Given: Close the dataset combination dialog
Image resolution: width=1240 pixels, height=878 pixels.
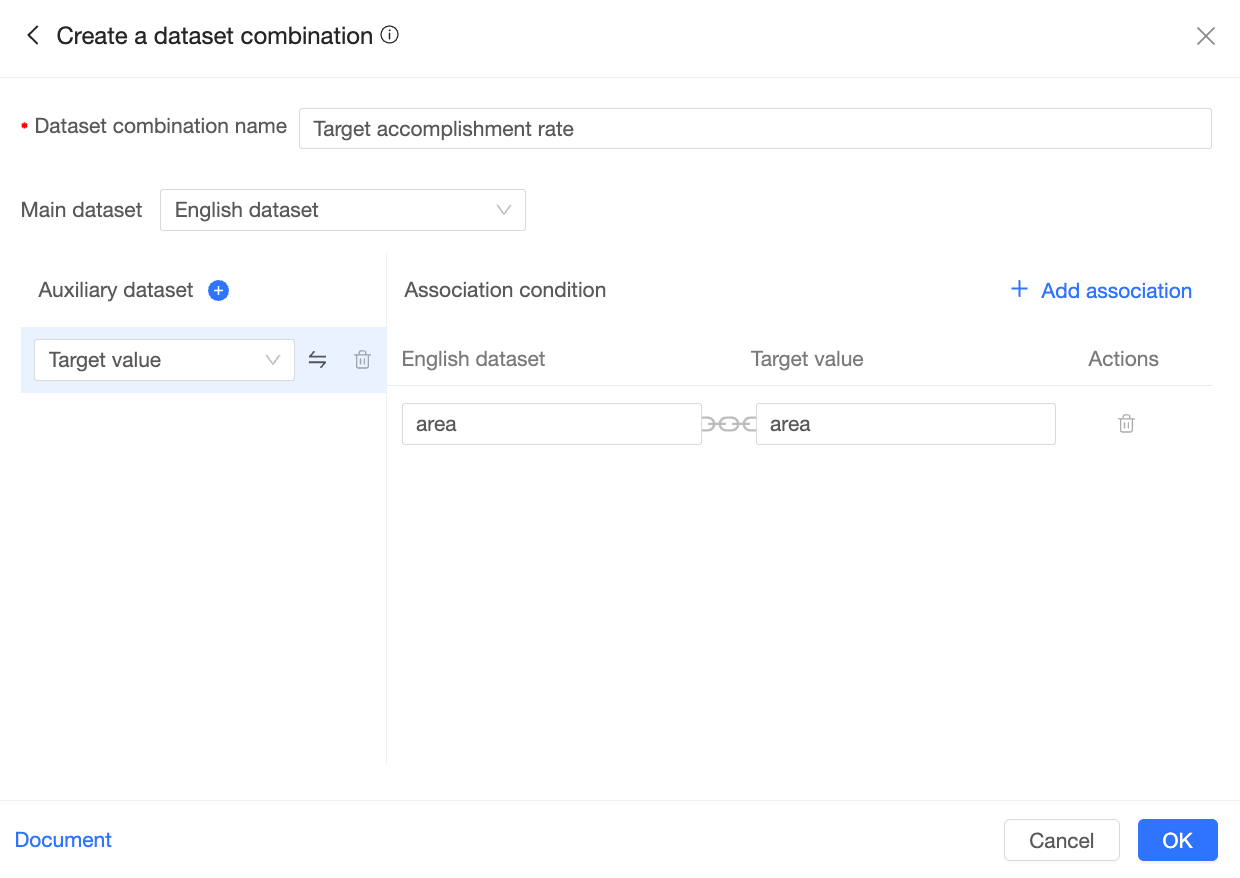Looking at the screenshot, I should tap(1206, 36).
